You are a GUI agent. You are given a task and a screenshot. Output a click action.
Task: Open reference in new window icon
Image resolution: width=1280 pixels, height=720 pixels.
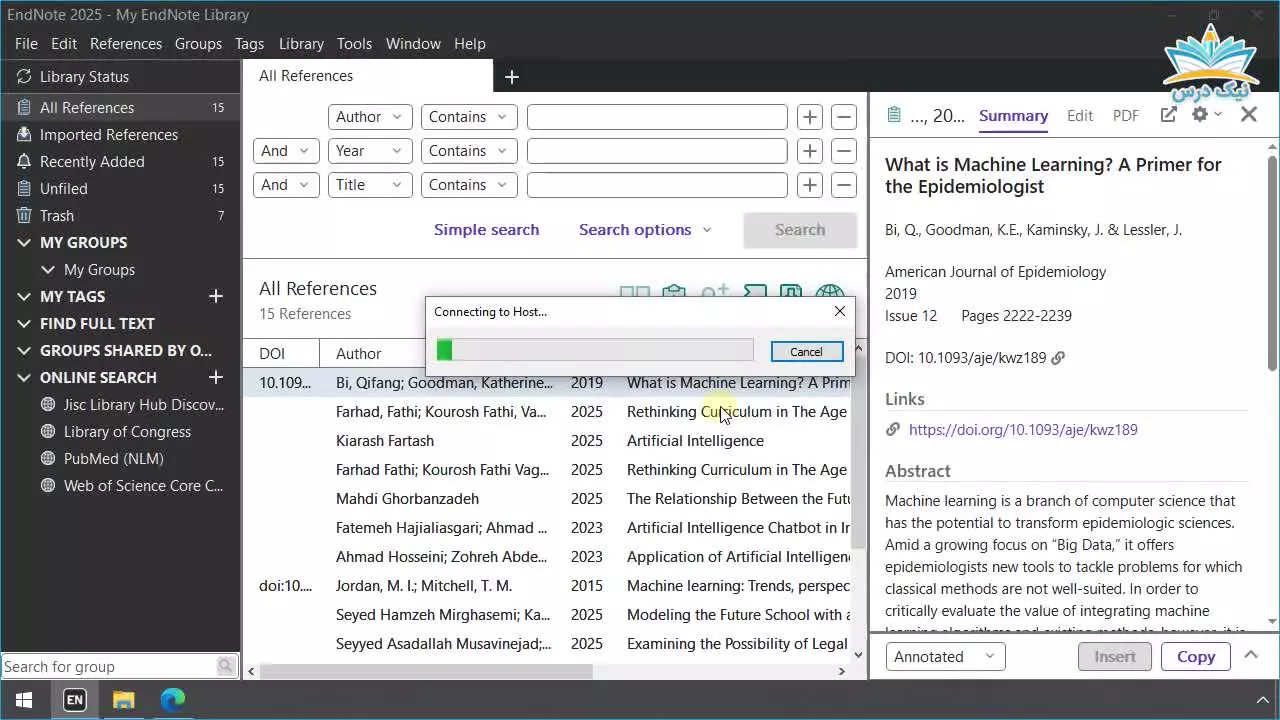click(1168, 115)
